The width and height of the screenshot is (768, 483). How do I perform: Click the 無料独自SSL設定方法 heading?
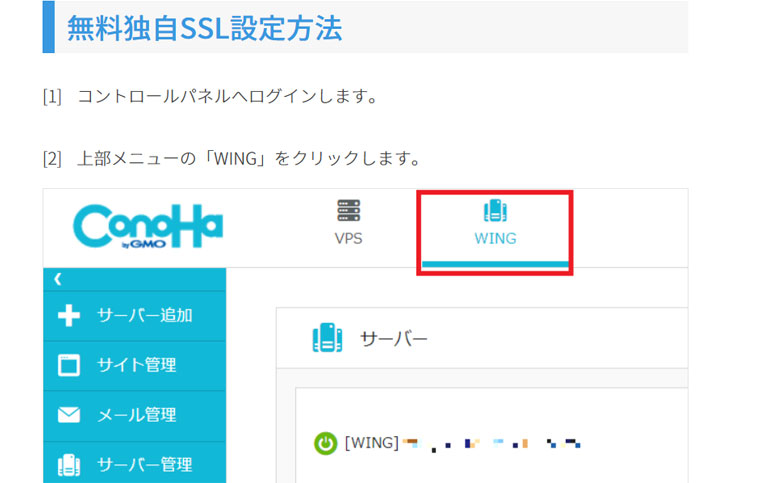204,27
